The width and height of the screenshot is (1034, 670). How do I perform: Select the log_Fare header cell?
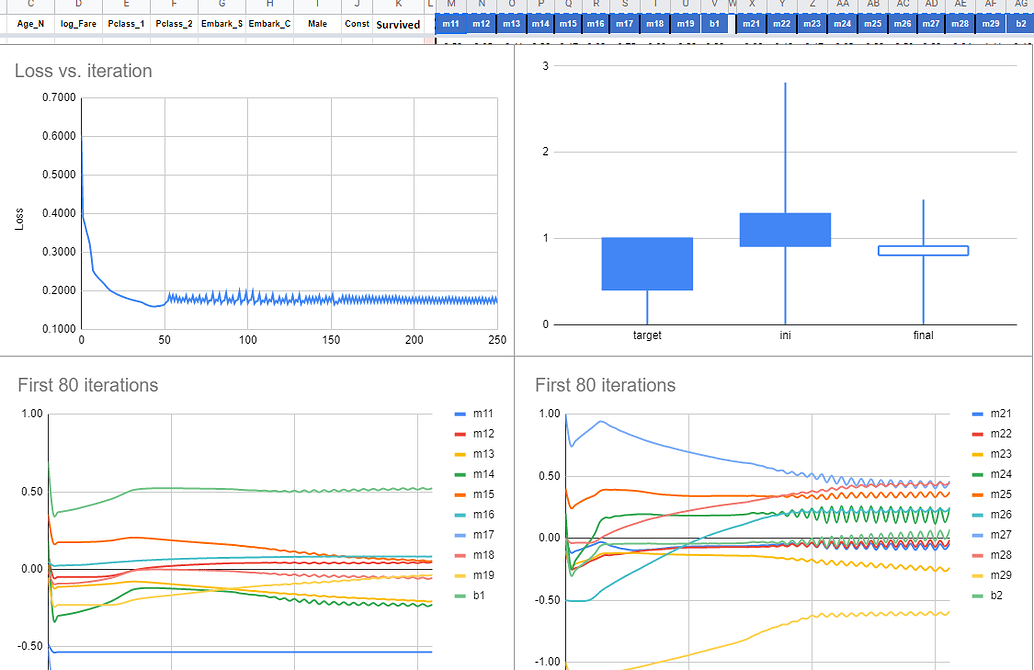[78, 24]
